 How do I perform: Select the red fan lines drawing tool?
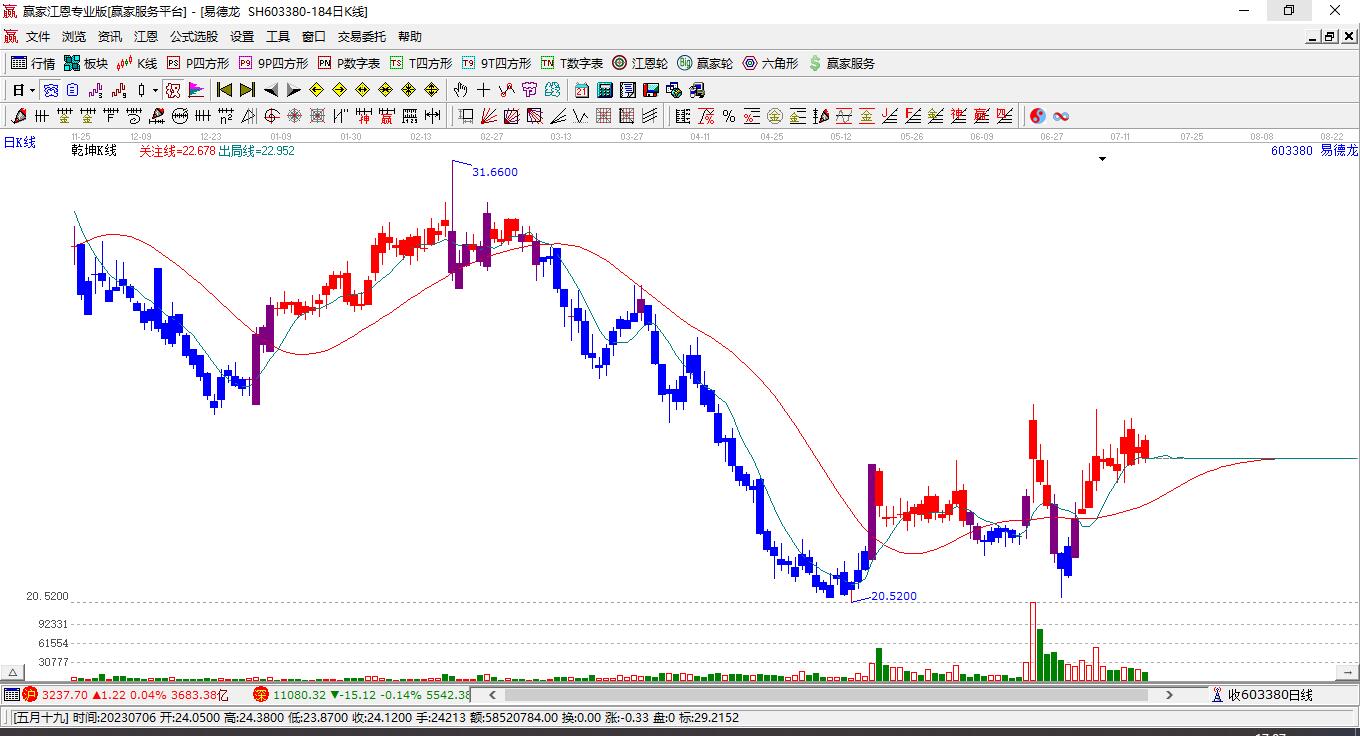point(489,116)
